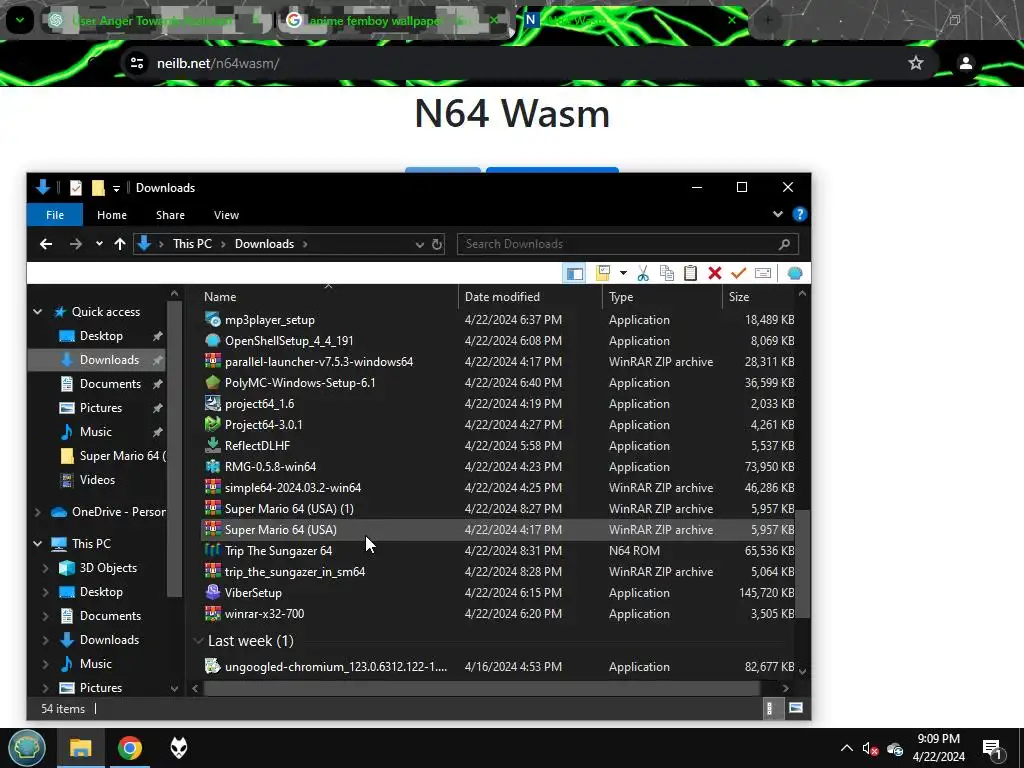Viewport: 1024px width, 768px height.
Task: Click the Copy icon in Explorer toolbar
Action: [x=667, y=273]
